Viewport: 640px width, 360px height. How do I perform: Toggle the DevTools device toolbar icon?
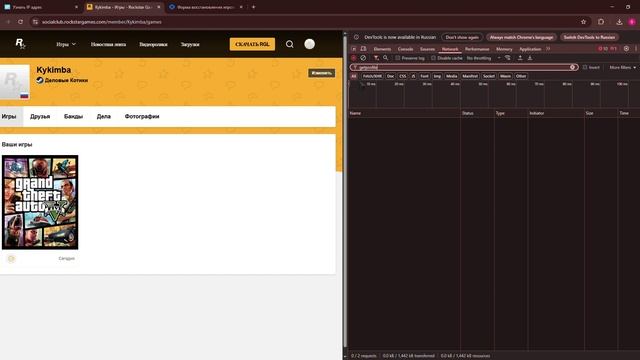point(363,49)
